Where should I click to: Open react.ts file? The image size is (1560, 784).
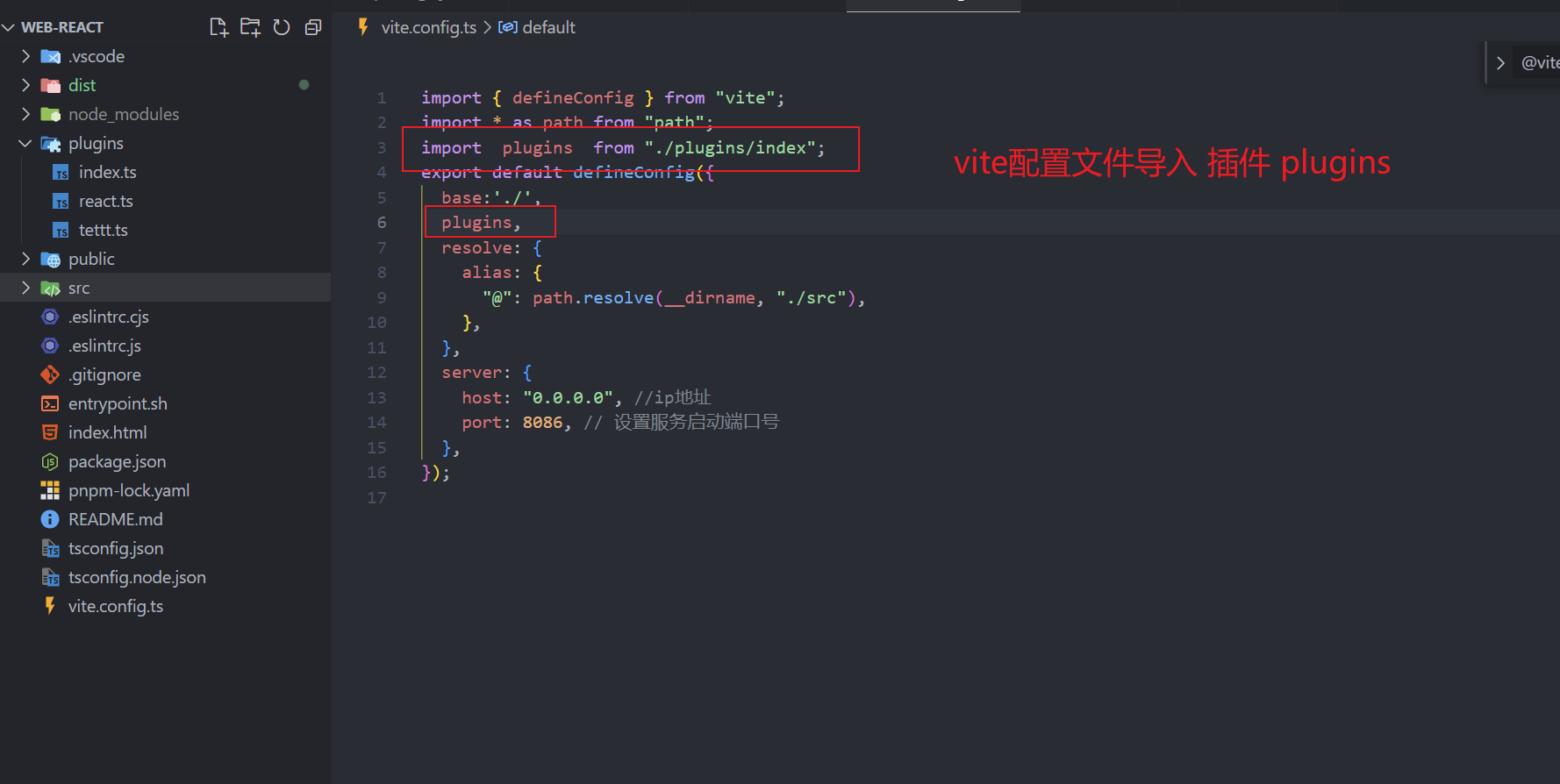point(105,201)
